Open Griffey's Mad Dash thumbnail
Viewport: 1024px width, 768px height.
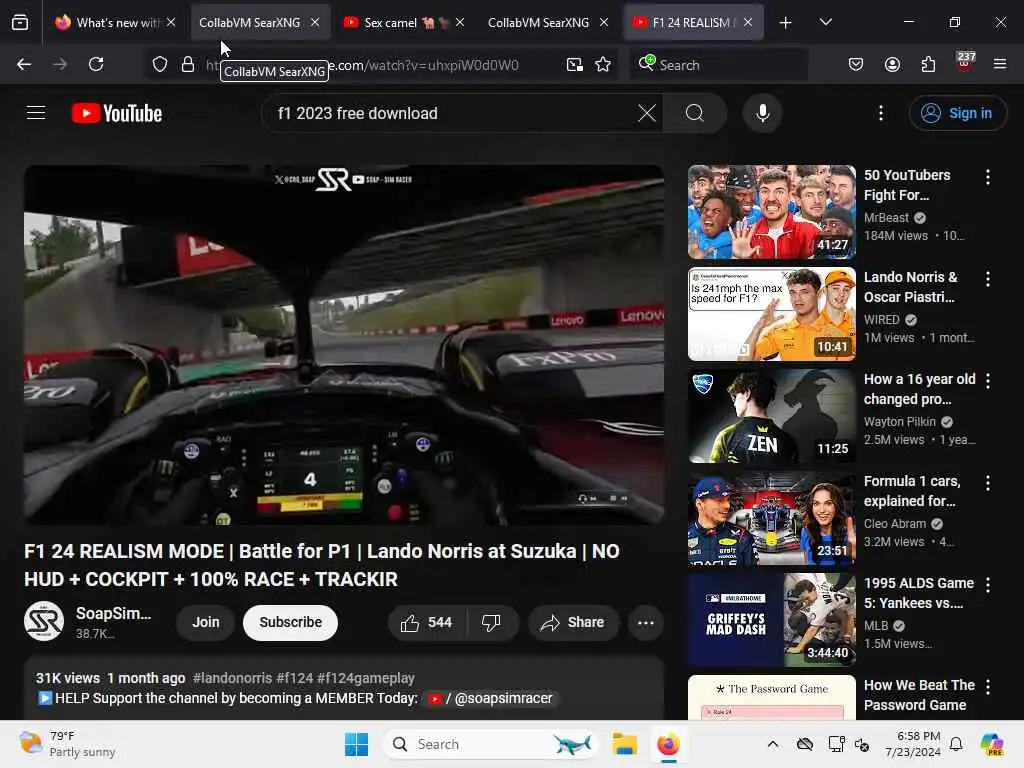click(771, 620)
